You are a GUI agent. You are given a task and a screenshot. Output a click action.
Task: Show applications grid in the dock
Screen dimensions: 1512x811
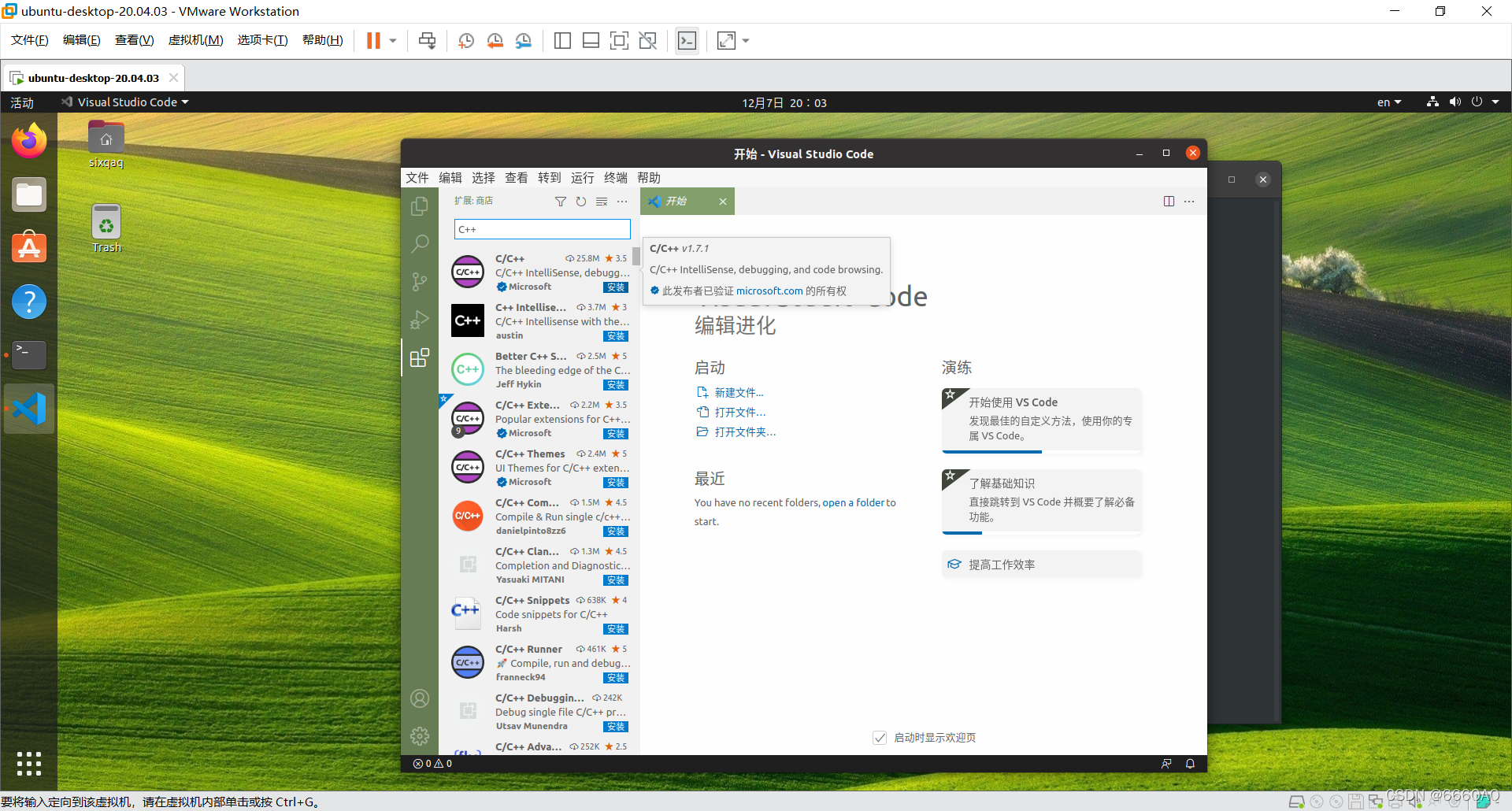[29, 763]
